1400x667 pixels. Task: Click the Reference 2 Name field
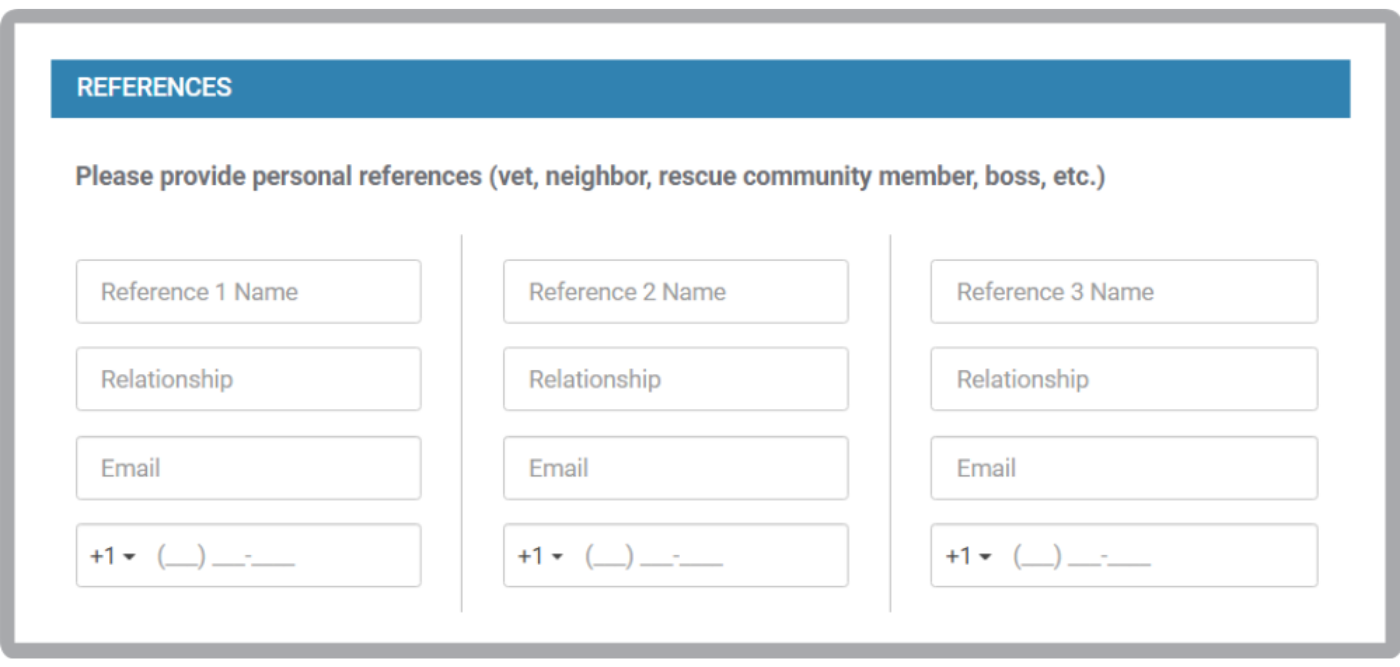(676, 292)
